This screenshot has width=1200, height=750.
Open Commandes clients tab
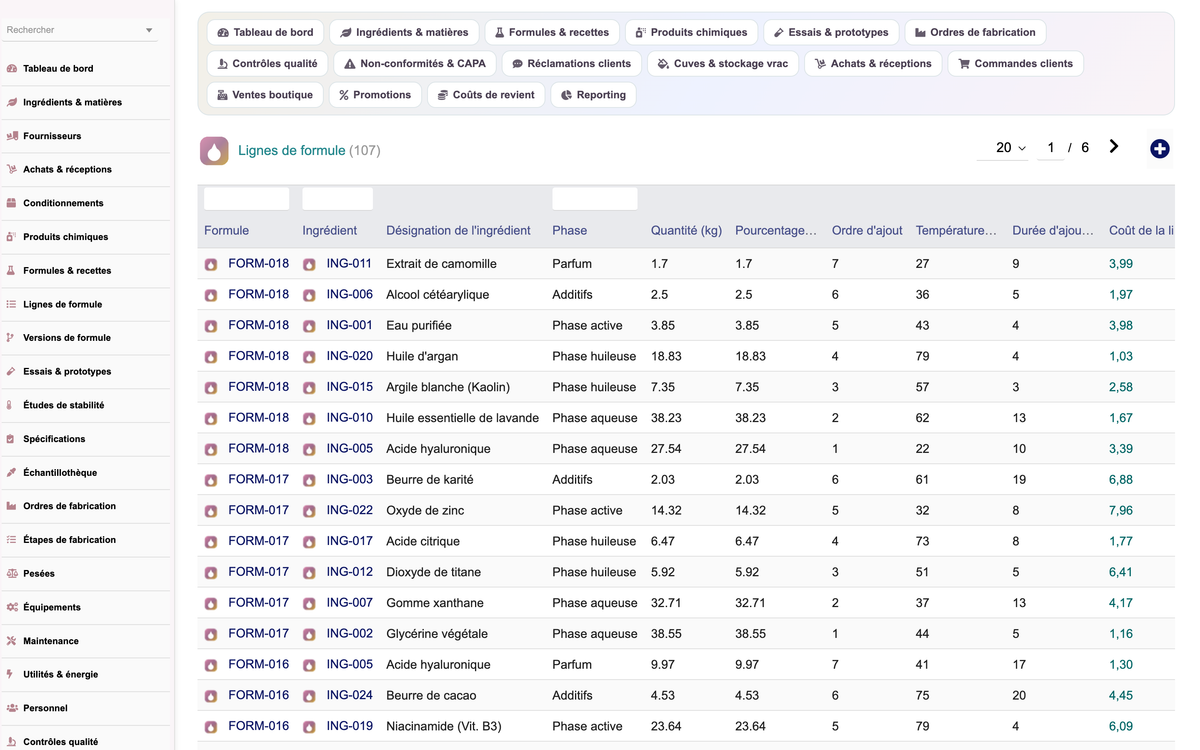(1015, 63)
